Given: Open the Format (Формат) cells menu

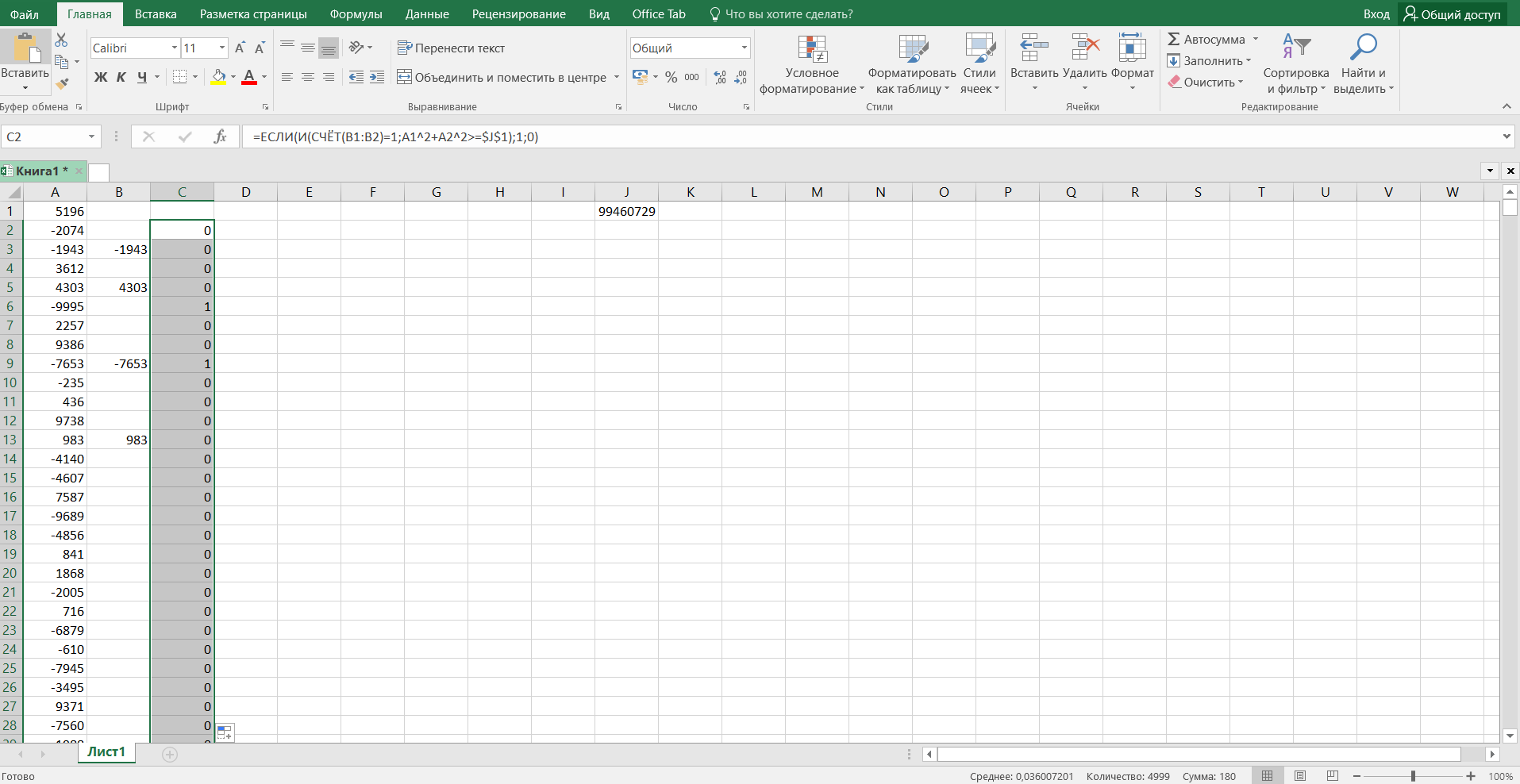Looking at the screenshot, I should 1133,62.
